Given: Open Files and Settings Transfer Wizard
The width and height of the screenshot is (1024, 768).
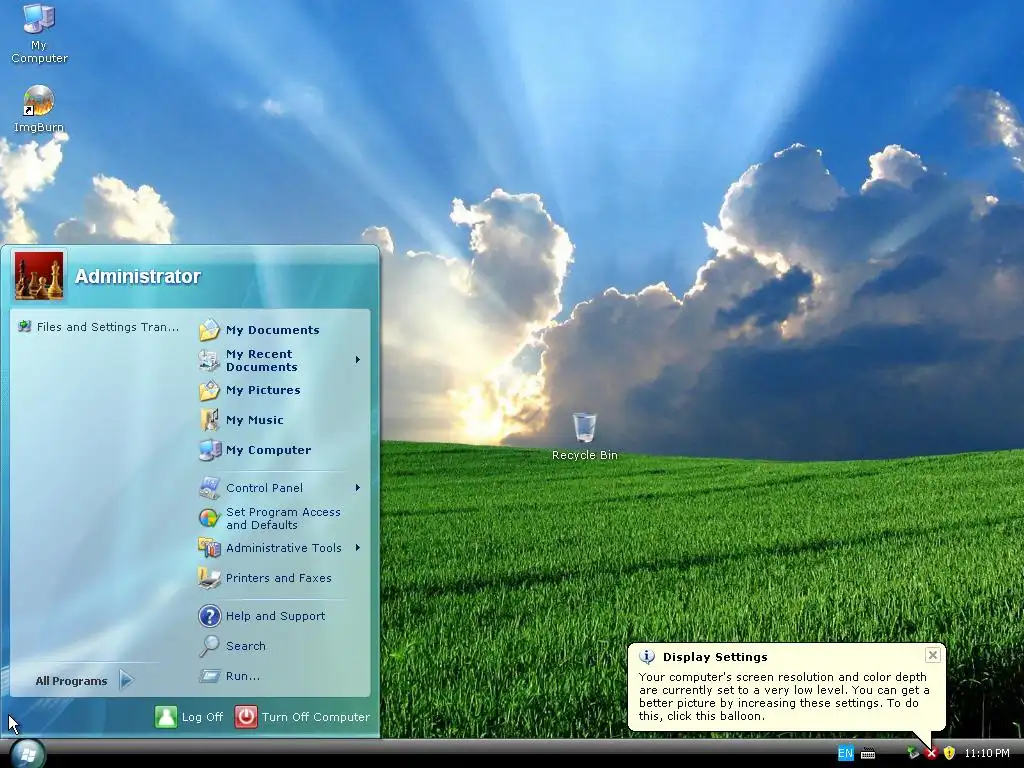Looking at the screenshot, I should 99,327.
